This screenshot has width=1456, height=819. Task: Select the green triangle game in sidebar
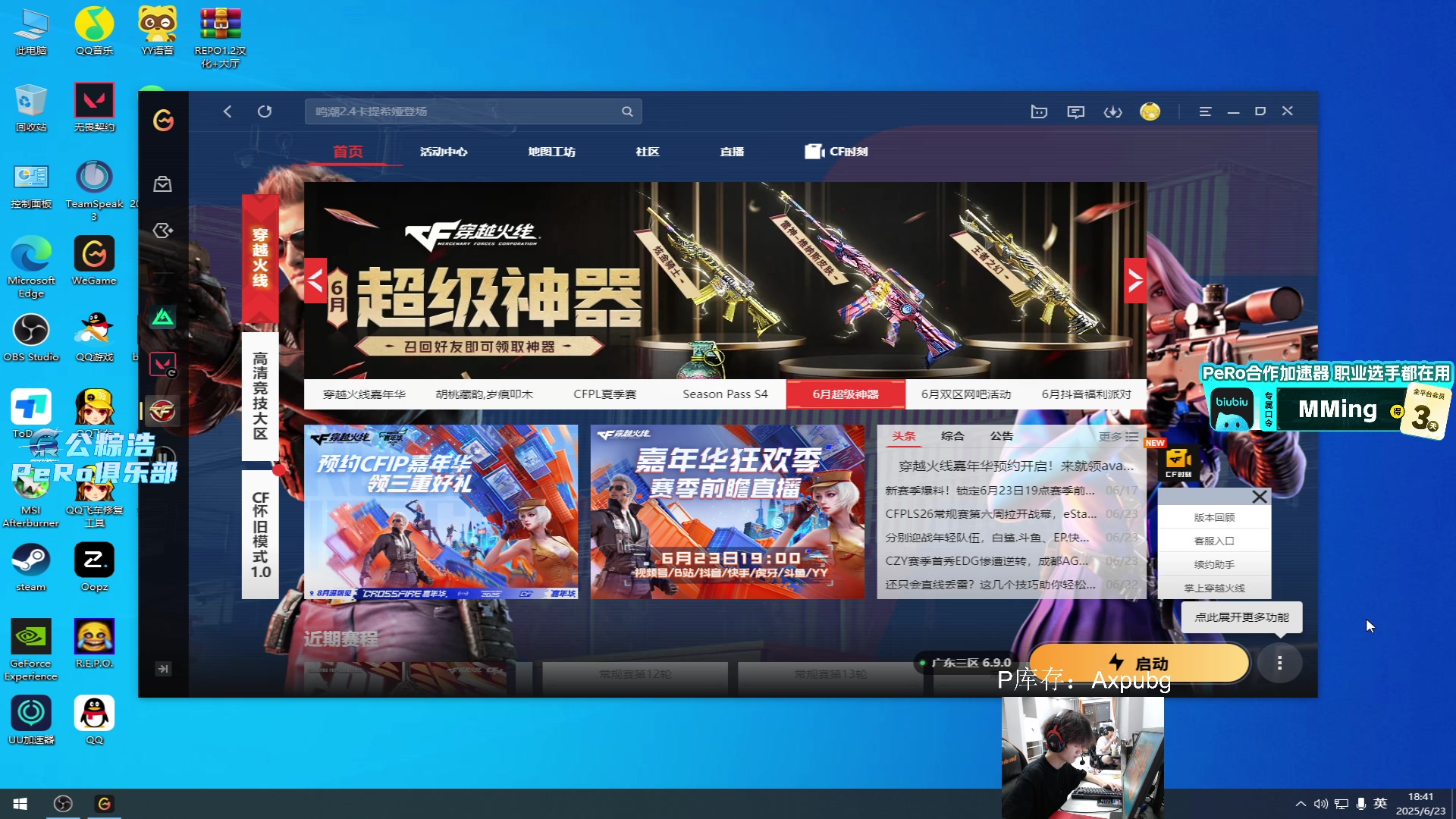(162, 317)
